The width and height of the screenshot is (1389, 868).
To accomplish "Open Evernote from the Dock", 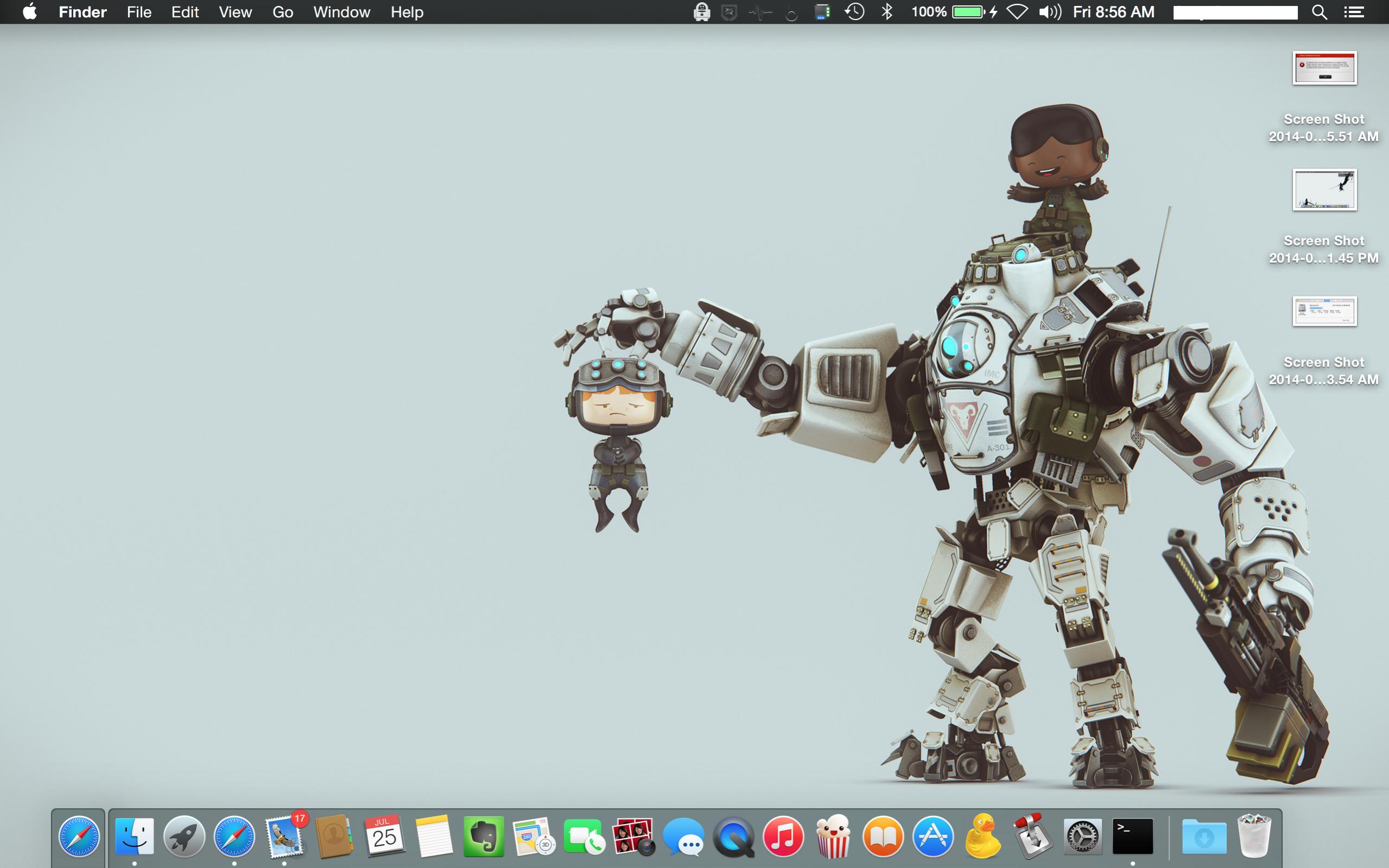I will click(483, 836).
